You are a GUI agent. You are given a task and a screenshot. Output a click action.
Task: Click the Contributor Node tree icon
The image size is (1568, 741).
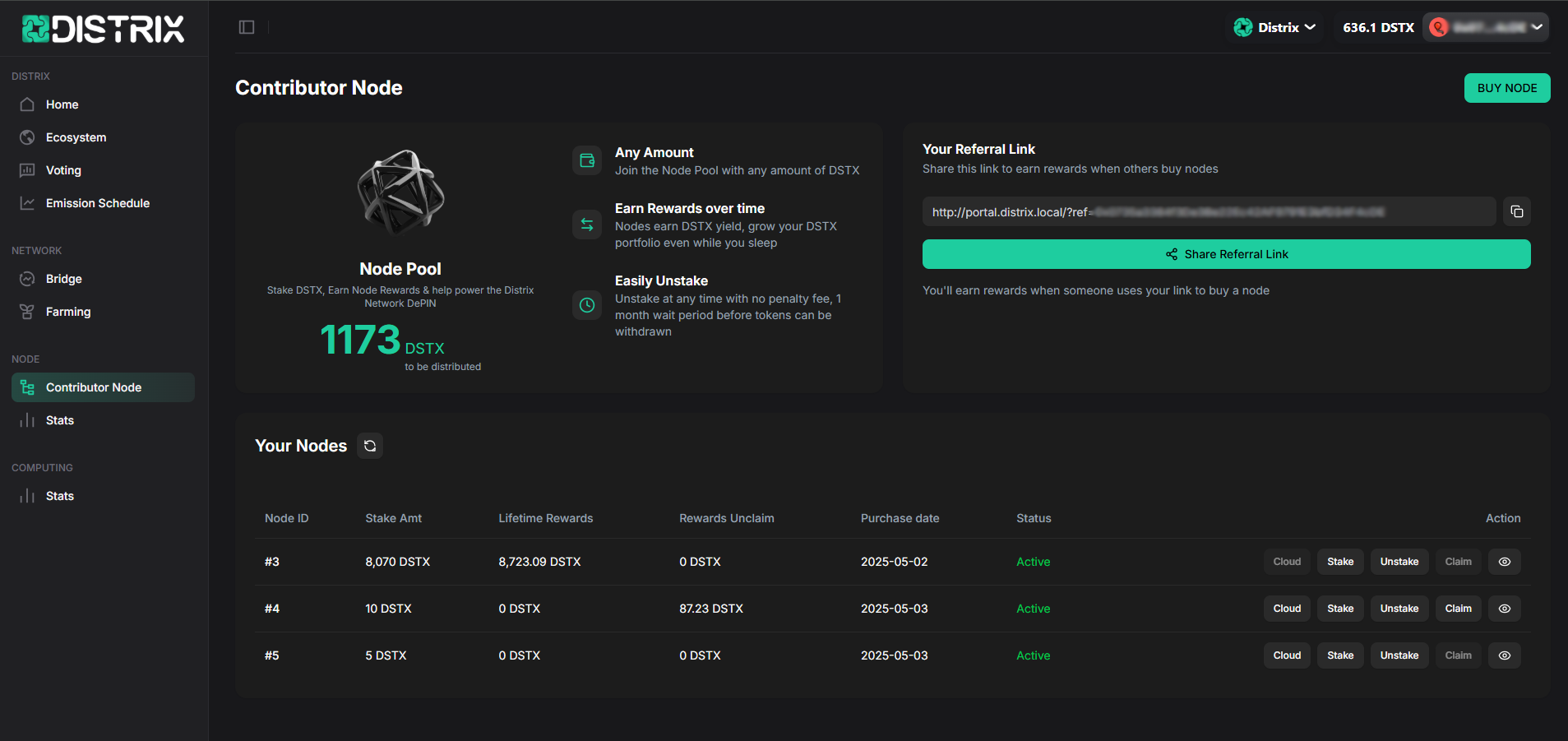[27, 387]
